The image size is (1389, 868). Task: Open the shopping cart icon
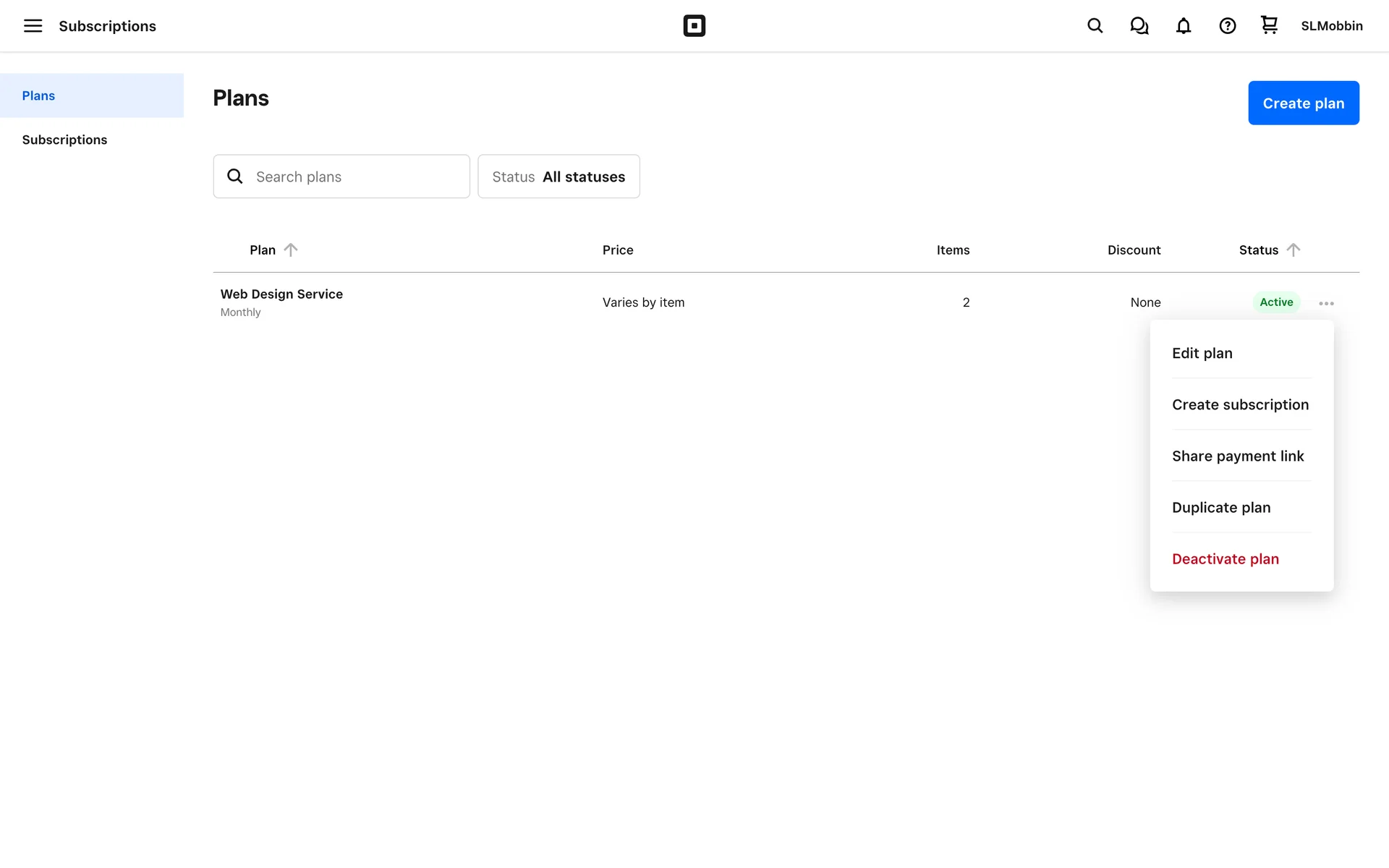pyautogui.click(x=1269, y=25)
